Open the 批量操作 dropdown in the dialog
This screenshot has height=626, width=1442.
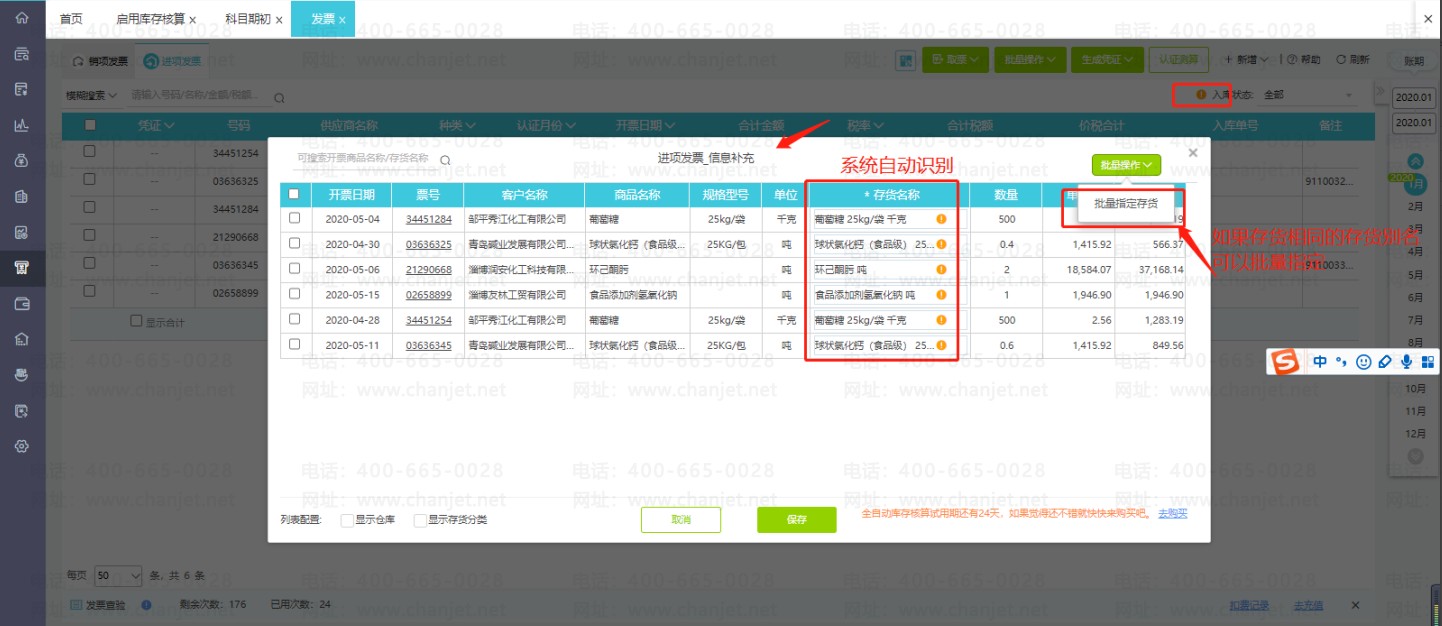pyautogui.click(x=1126, y=165)
